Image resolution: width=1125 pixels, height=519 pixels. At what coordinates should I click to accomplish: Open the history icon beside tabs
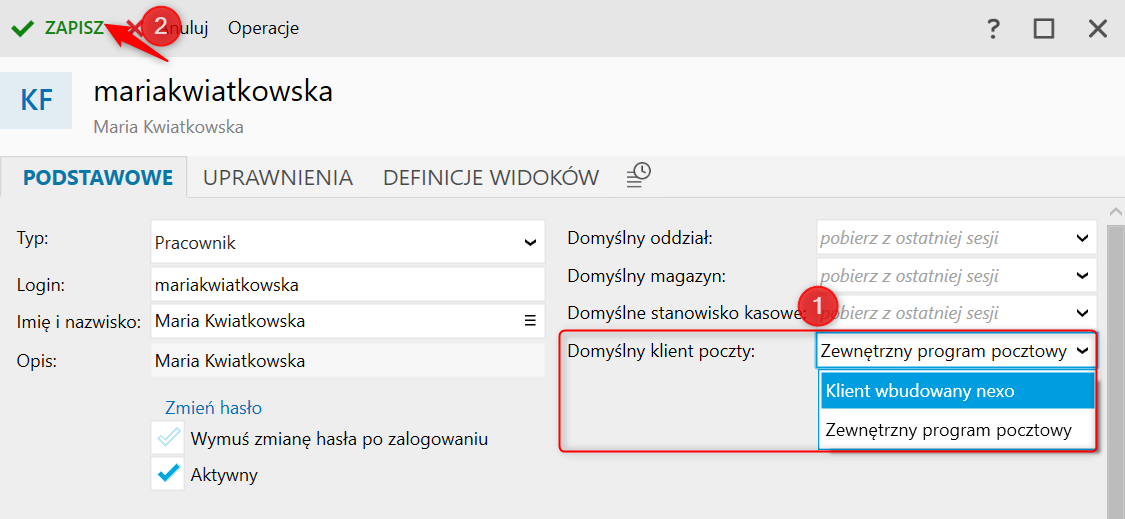pos(638,176)
